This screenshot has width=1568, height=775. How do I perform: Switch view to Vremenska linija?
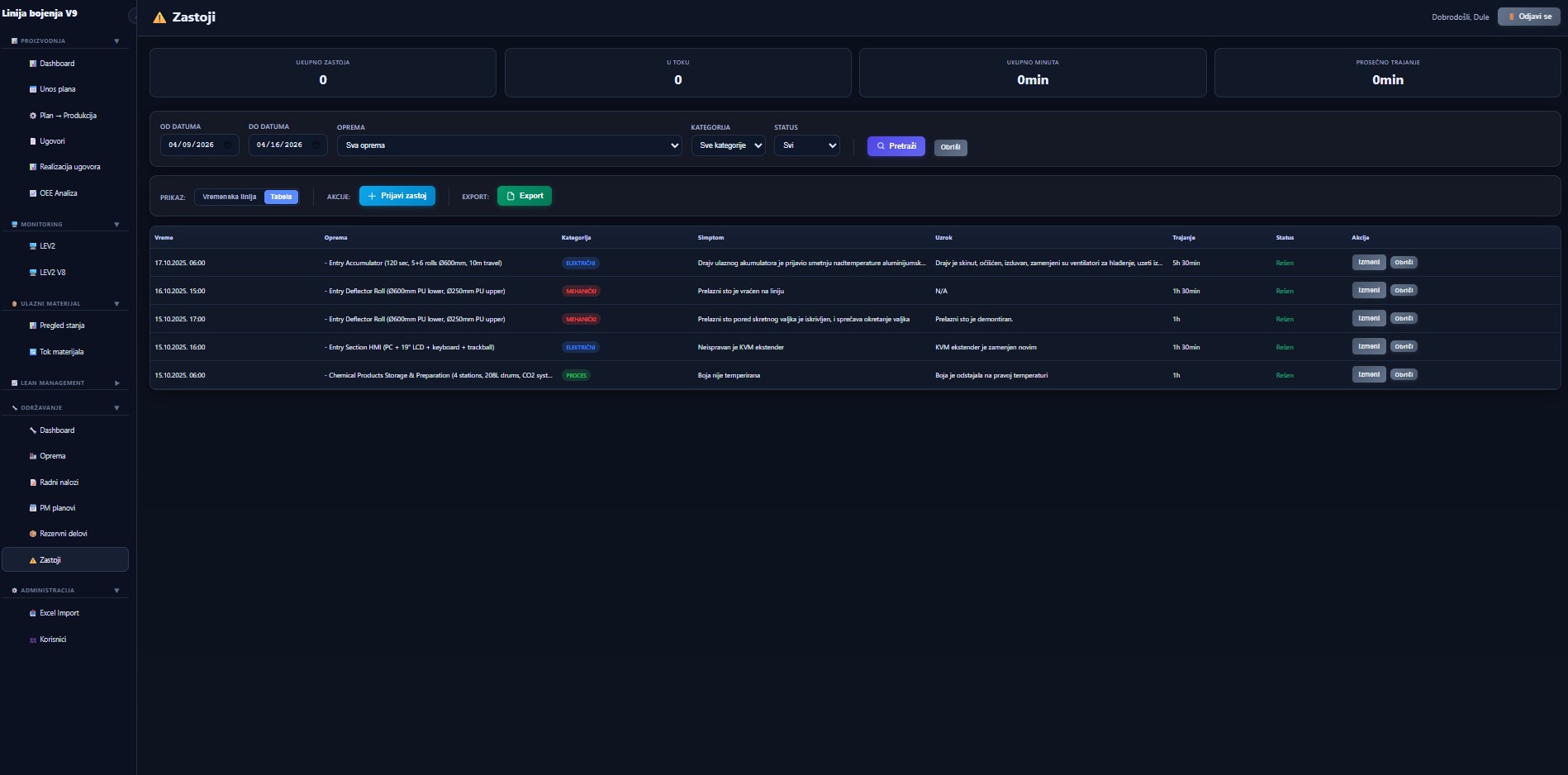coord(230,197)
